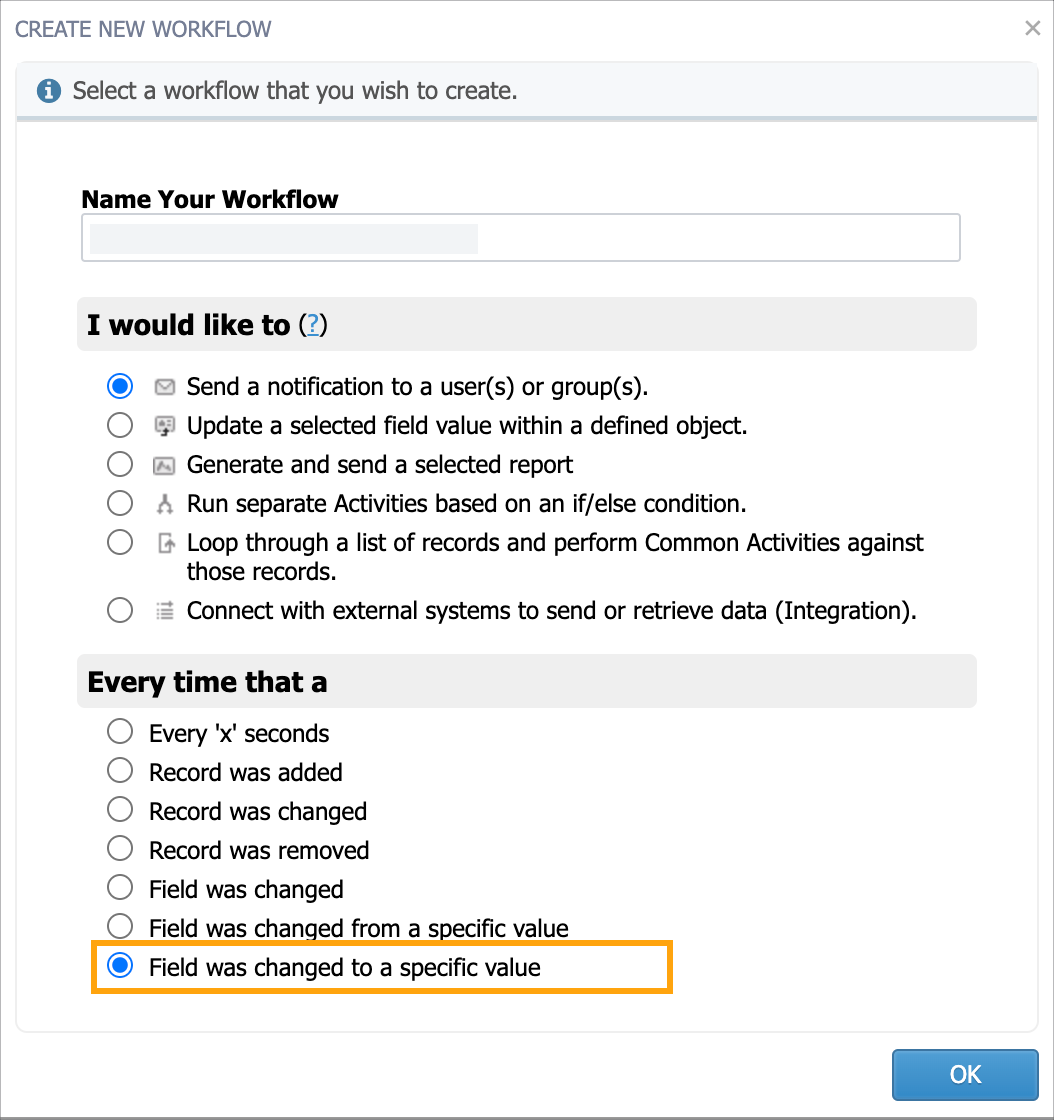Choose 'Field was changed from a specific value'
1054x1120 pixels.
coord(120,926)
